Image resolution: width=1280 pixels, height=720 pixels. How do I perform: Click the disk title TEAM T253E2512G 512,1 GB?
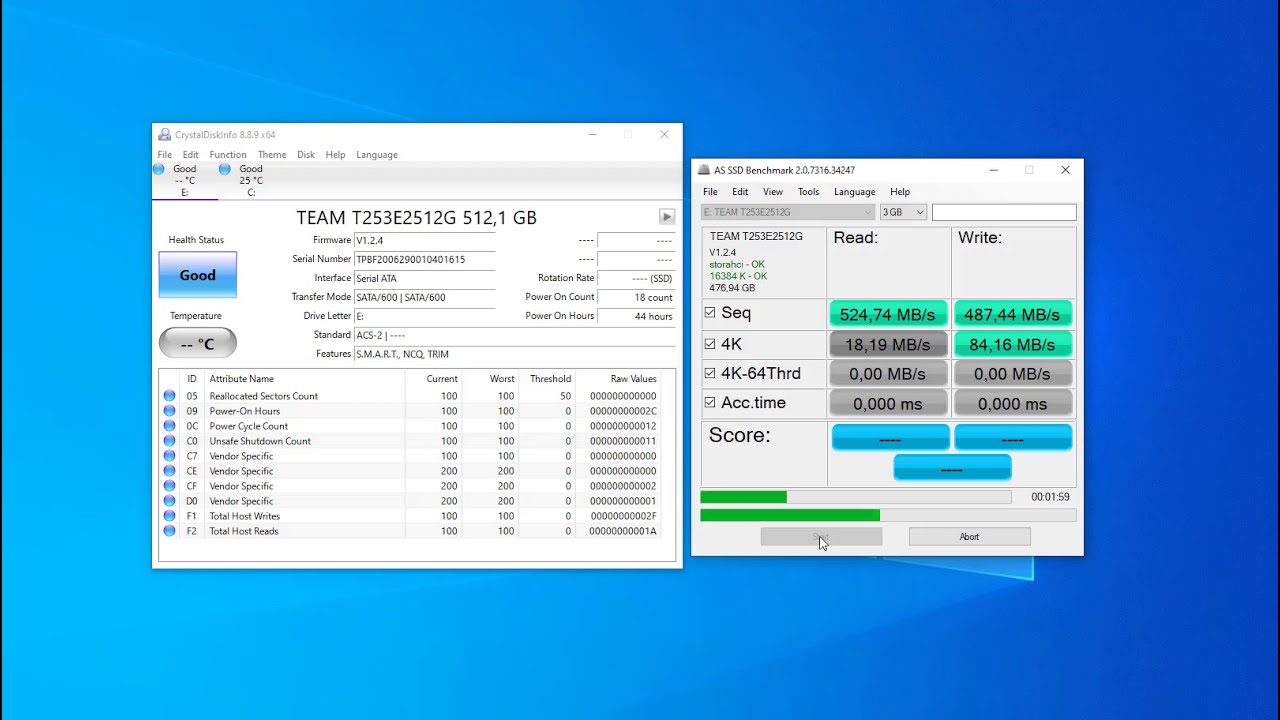tap(416, 217)
